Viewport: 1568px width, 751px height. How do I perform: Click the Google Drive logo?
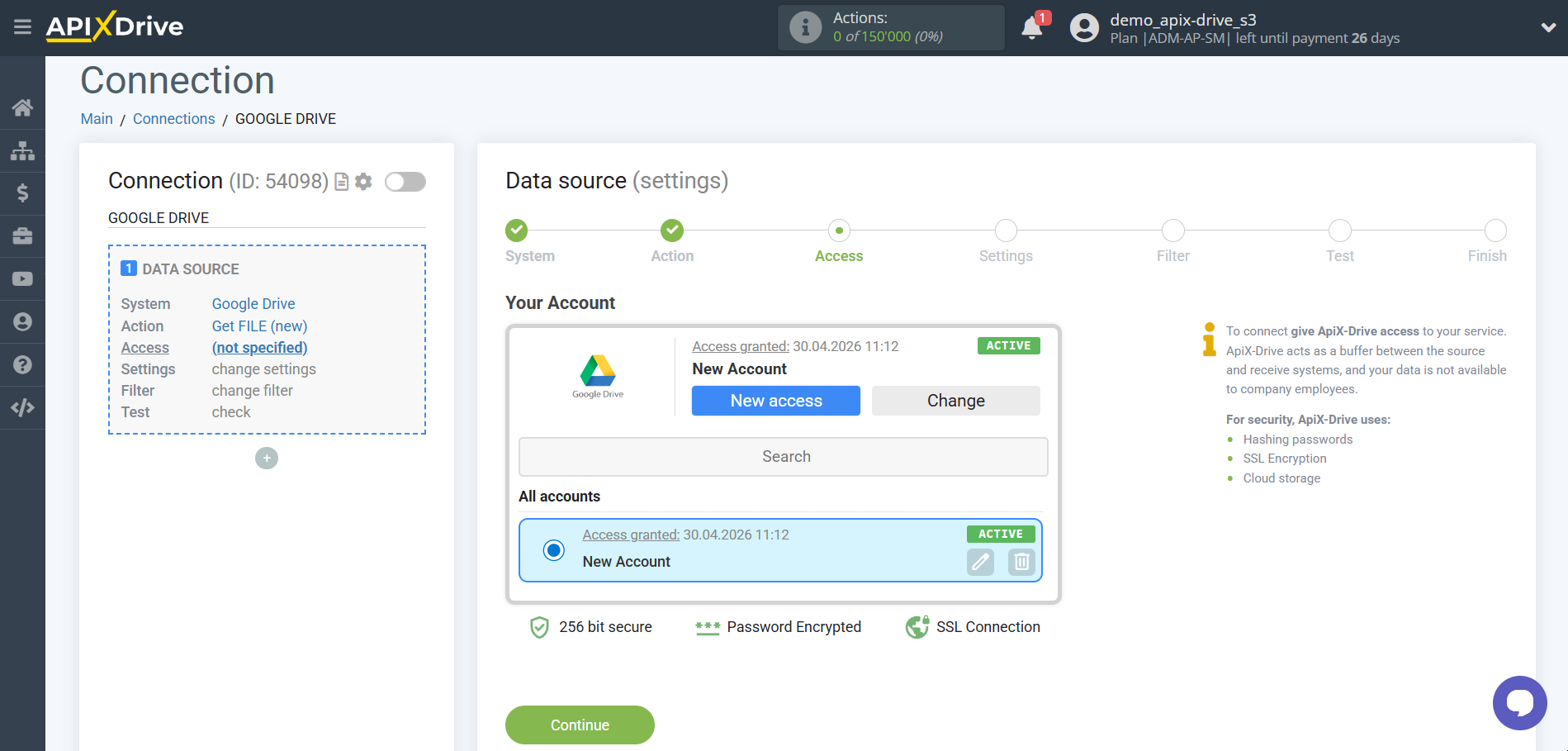click(x=598, y=377)
